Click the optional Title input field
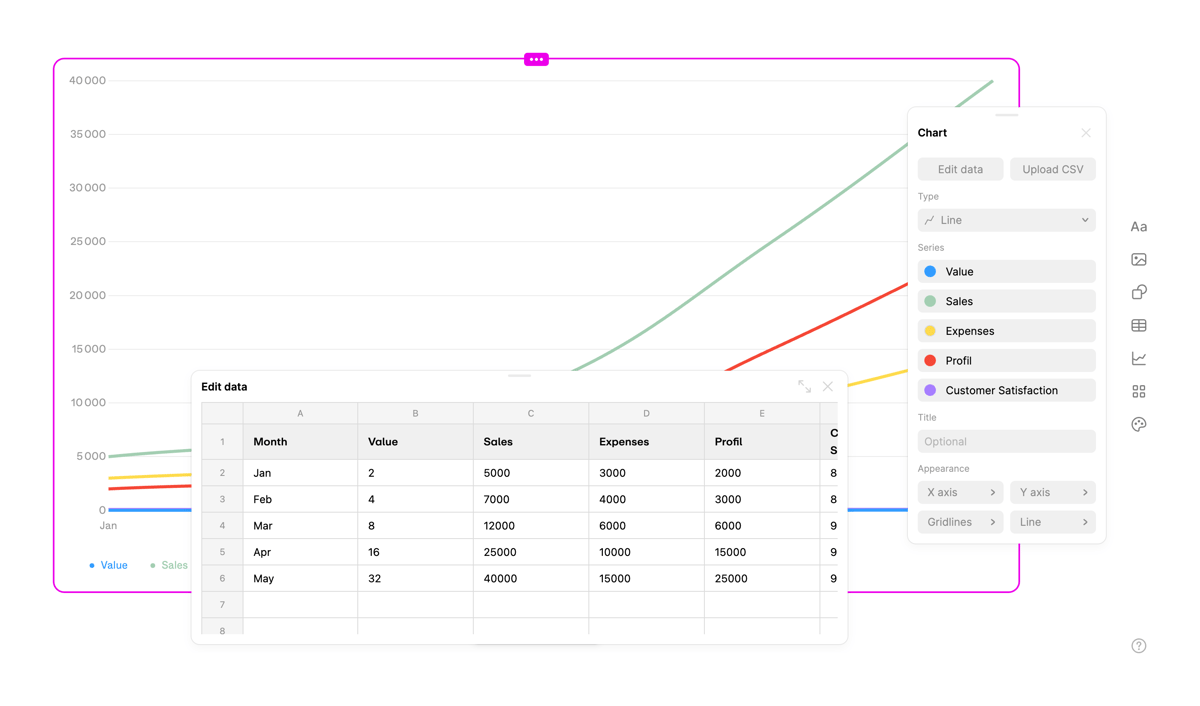The width and height of the screenshot is (1200, 706). pyautogui.click(x=1006, y=441)
